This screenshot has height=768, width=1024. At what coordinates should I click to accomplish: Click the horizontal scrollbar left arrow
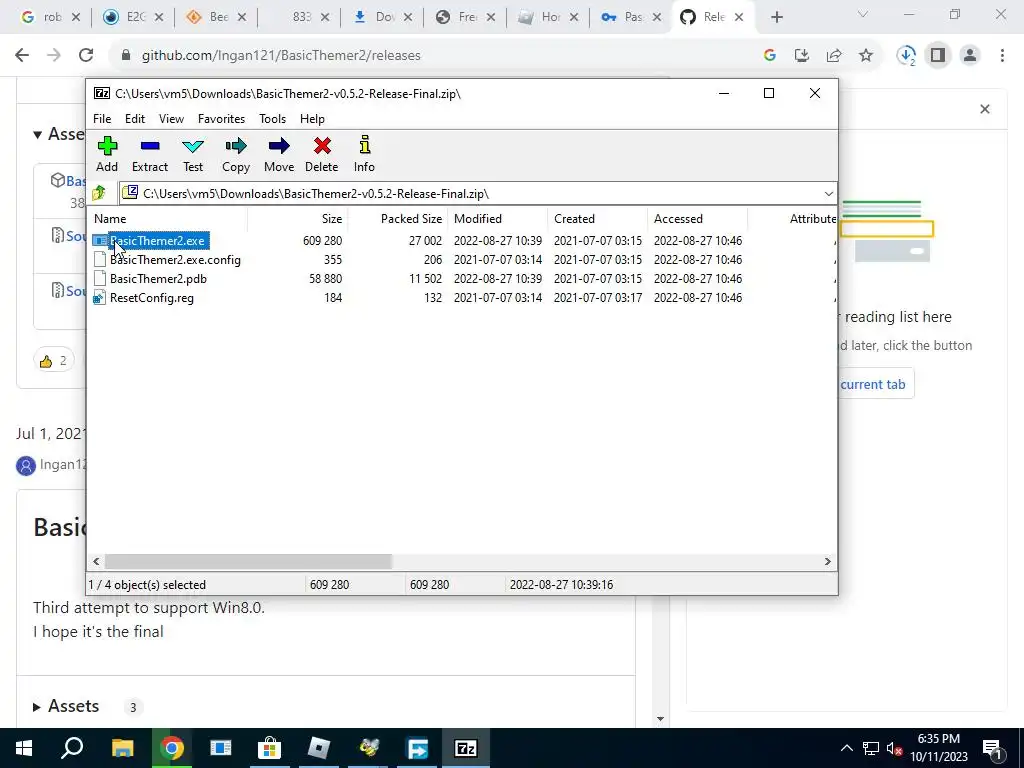pos(96,561)
